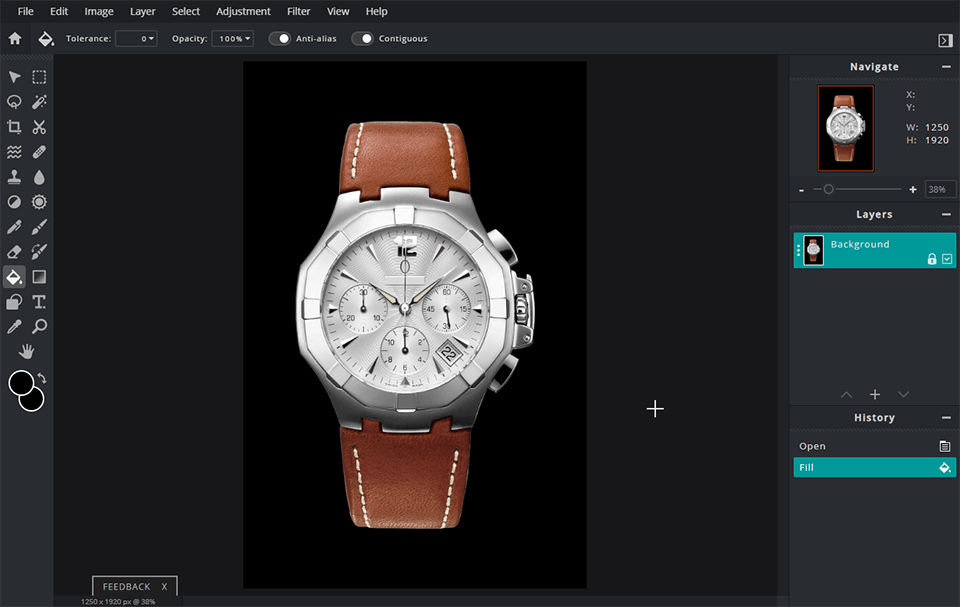Viewport: 960px width, 607px height.
Task: Select the Magic Wand tool
Action: (39, 101)
